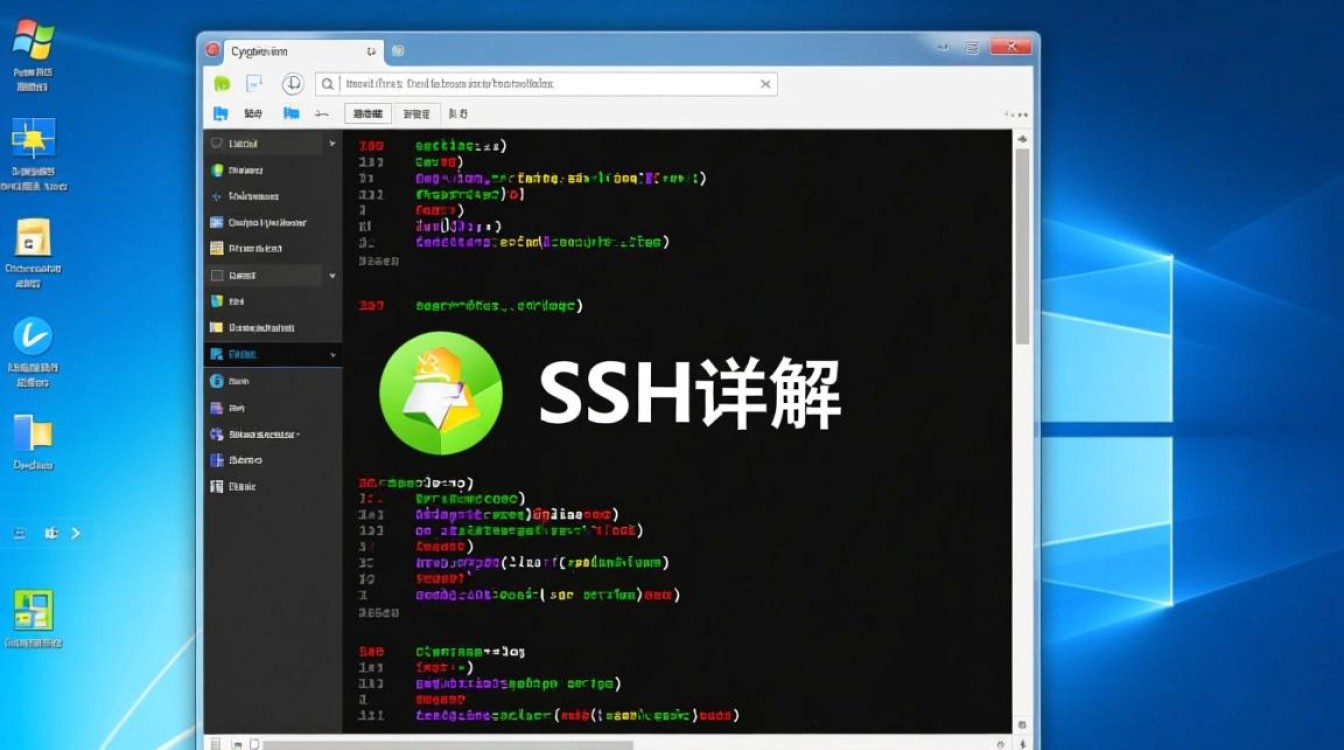
Task: Click the download icon beside the search bar
Action: tap(292, 84)
